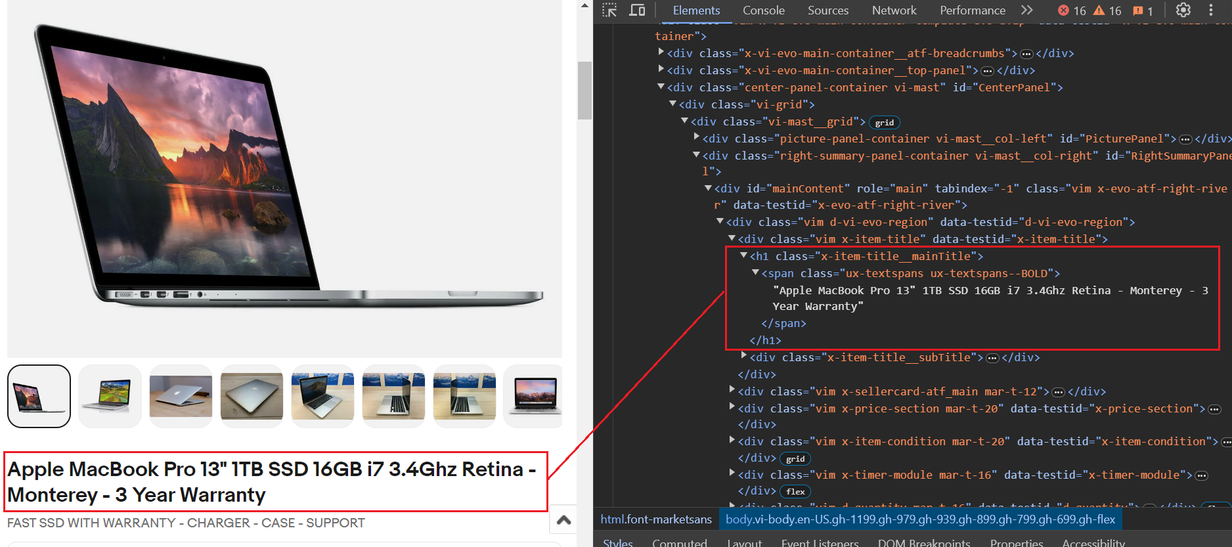Viewport: 1232px width, 547px height.
Task: Collapse the ux-textspans--BOLD span node
Action: point(756,273)
